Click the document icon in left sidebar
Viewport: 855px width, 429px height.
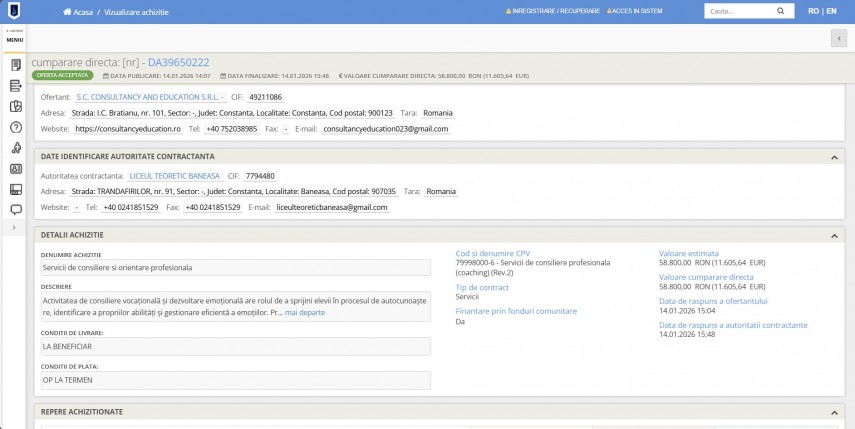pyautogui.click(x=15, y=65)
